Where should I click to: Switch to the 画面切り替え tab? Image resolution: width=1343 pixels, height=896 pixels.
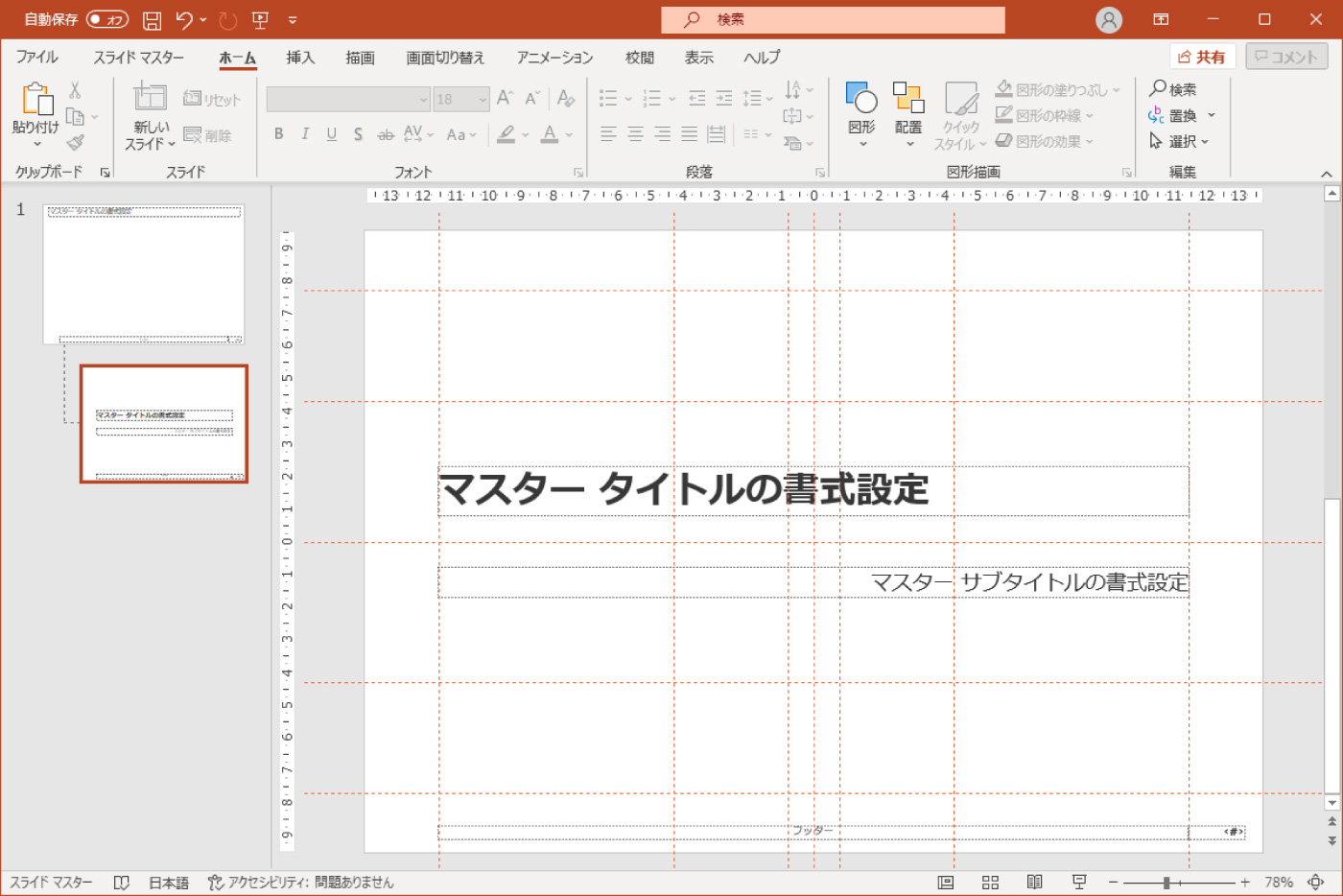click(x=445, y=58)
